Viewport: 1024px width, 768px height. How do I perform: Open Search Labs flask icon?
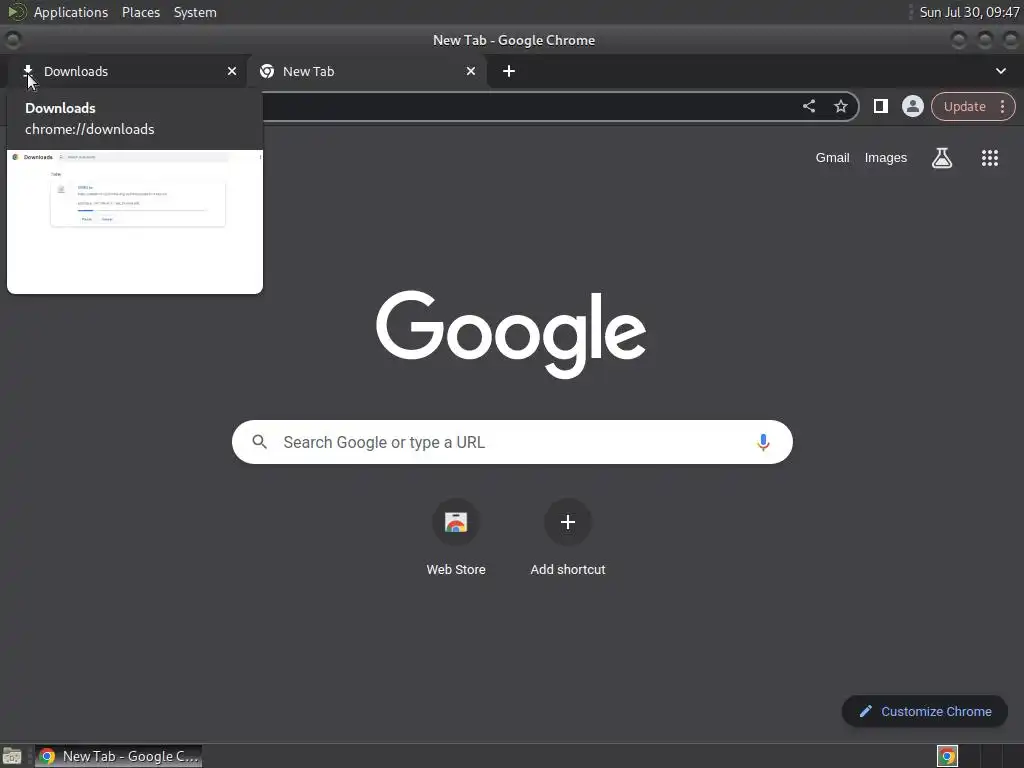click(942, 157)
